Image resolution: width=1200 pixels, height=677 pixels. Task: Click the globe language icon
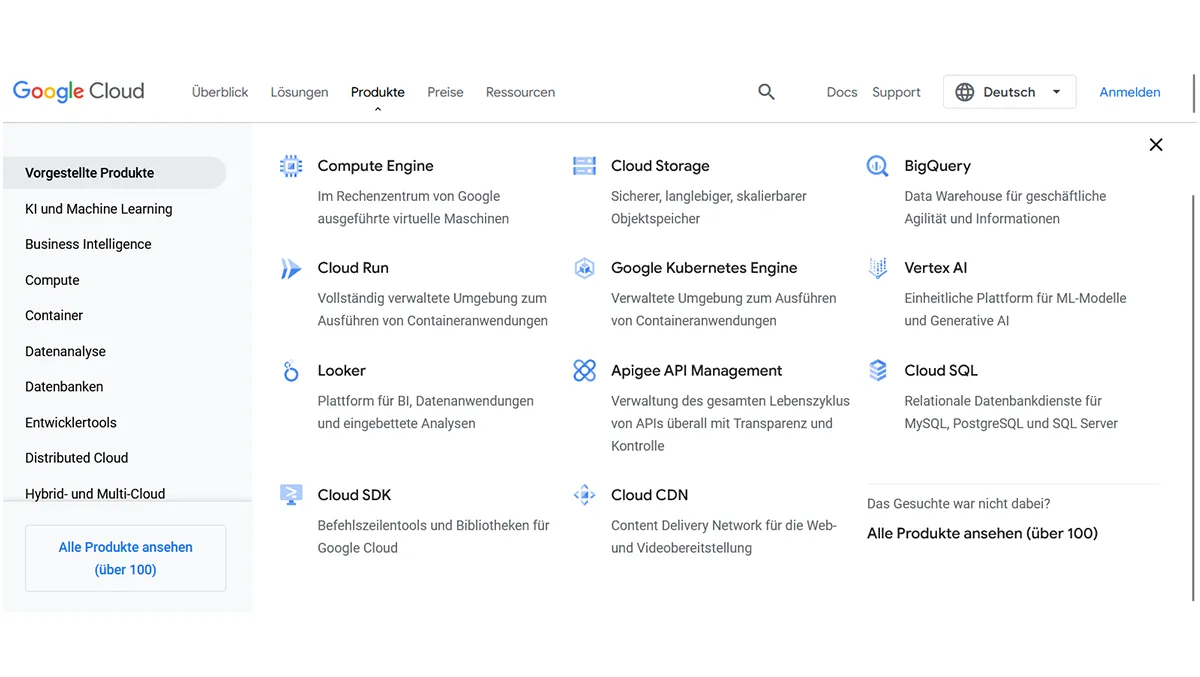tap(964, 92)
